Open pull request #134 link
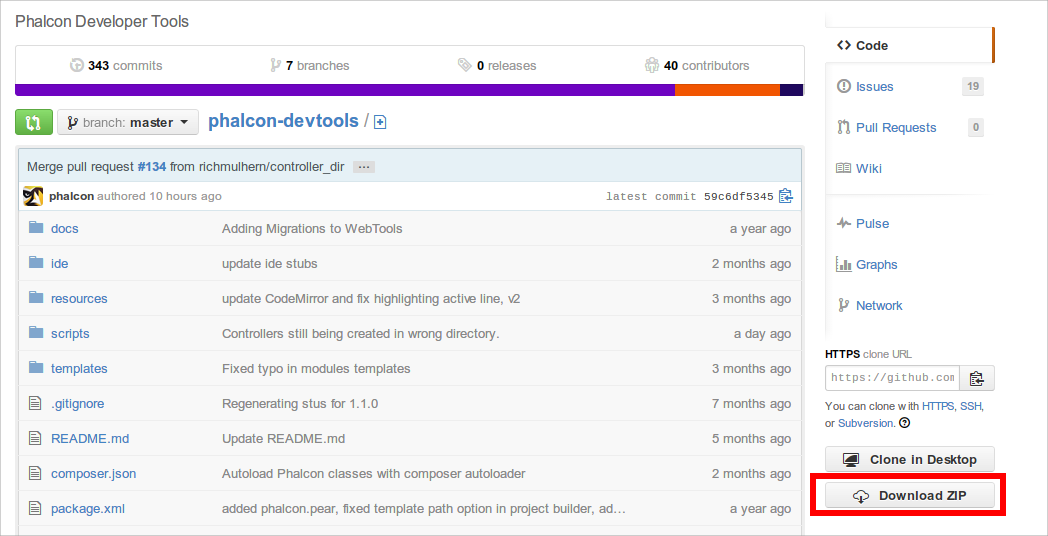 coord(152,166)
